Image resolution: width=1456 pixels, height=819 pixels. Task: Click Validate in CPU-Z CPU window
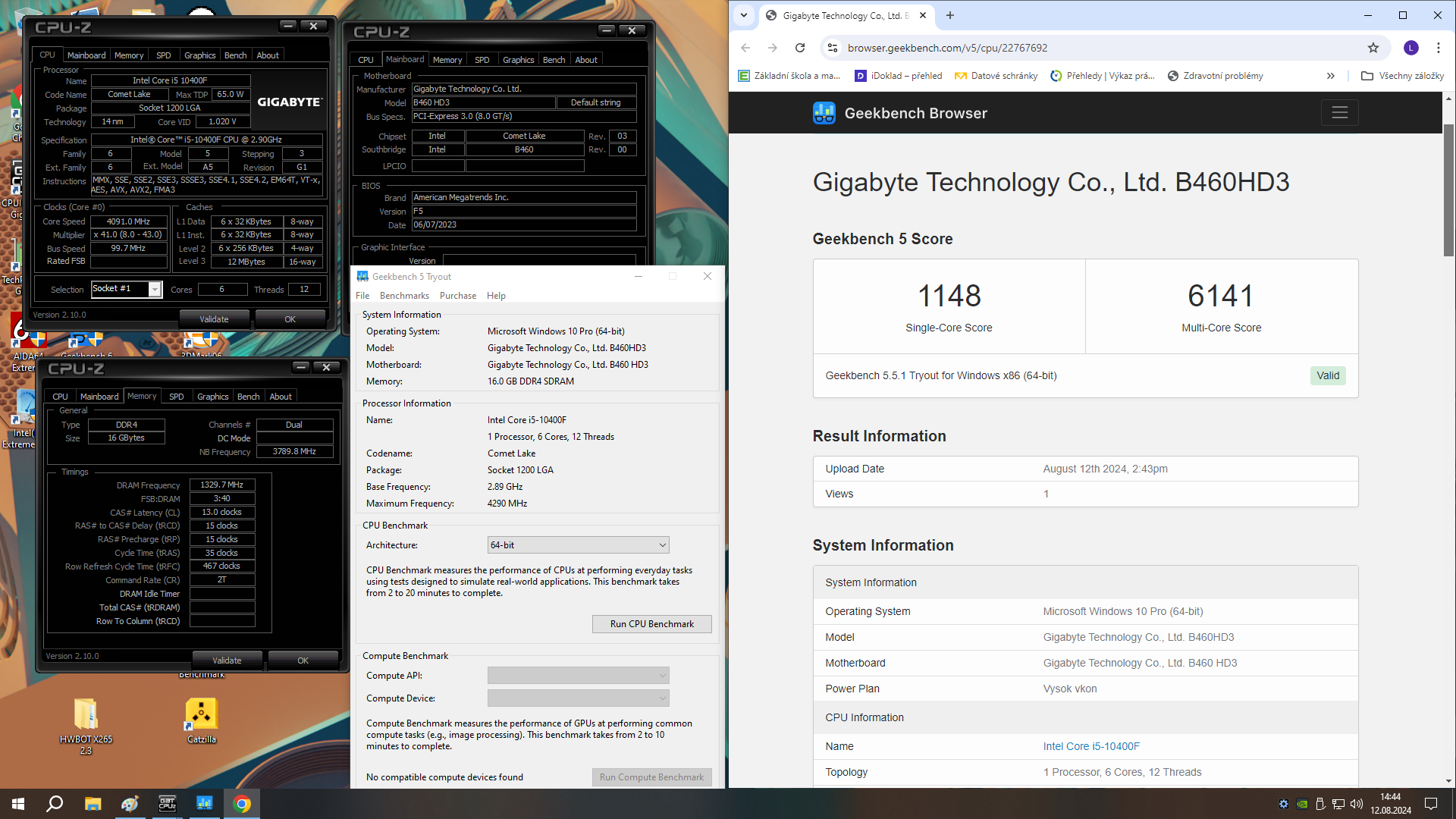pos(214,319)
